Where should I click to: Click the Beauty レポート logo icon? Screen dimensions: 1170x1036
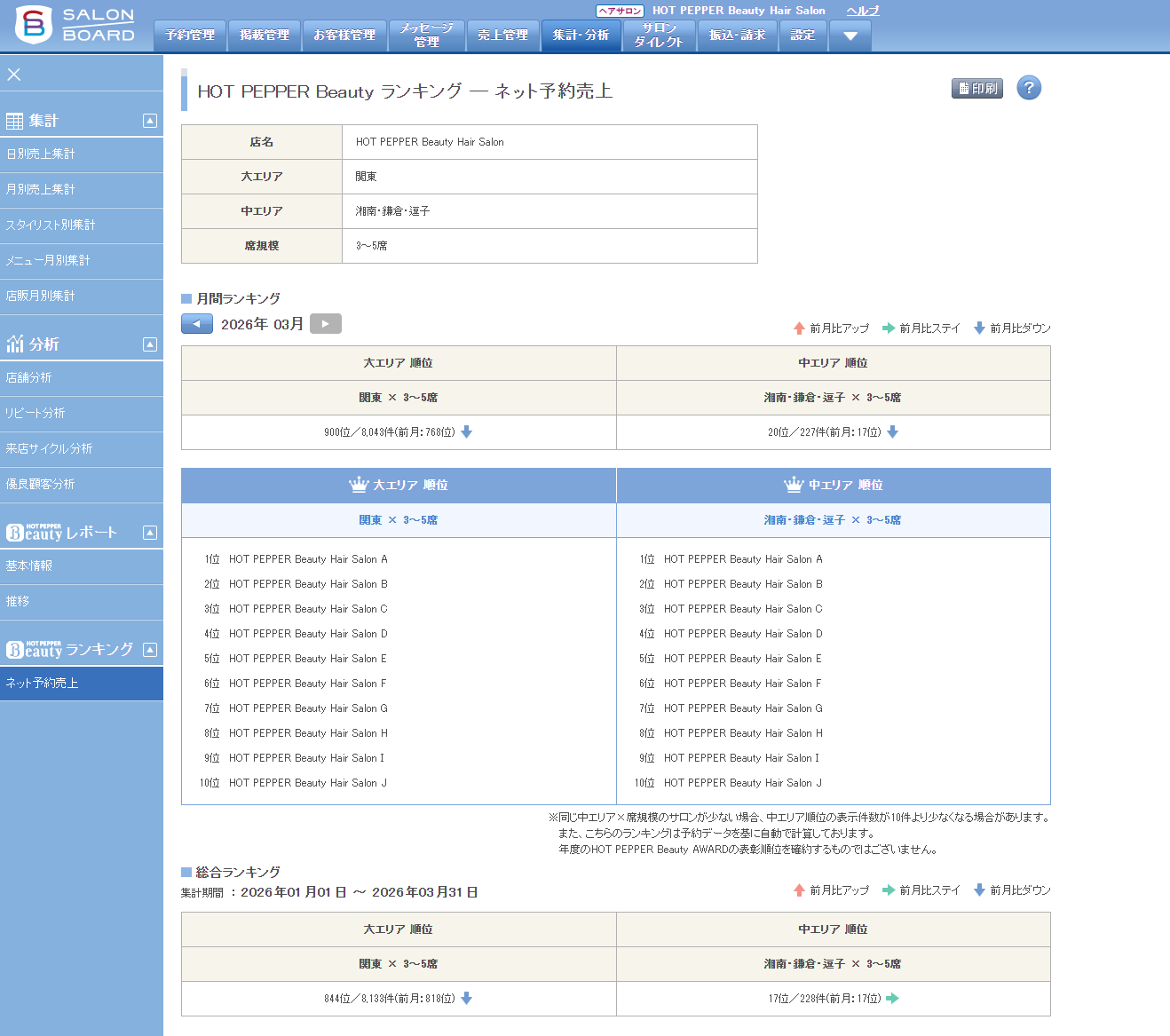pyautogui.click(x=35, y=532)
